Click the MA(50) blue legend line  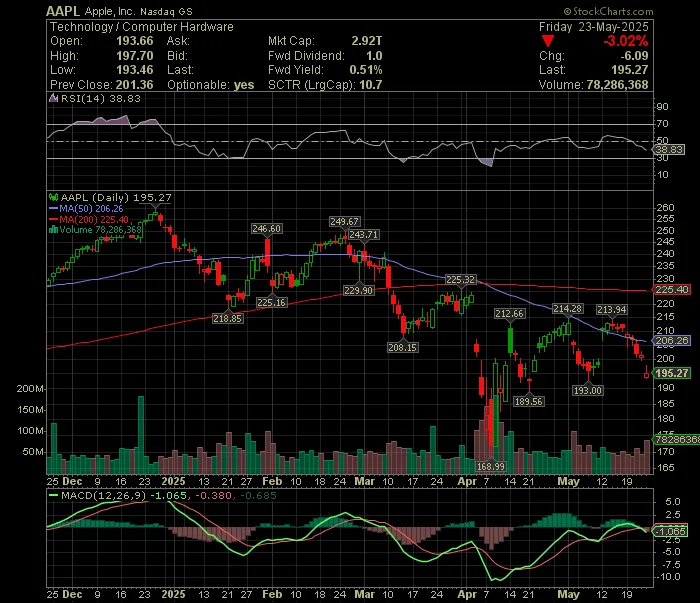(x=53, y=208)
